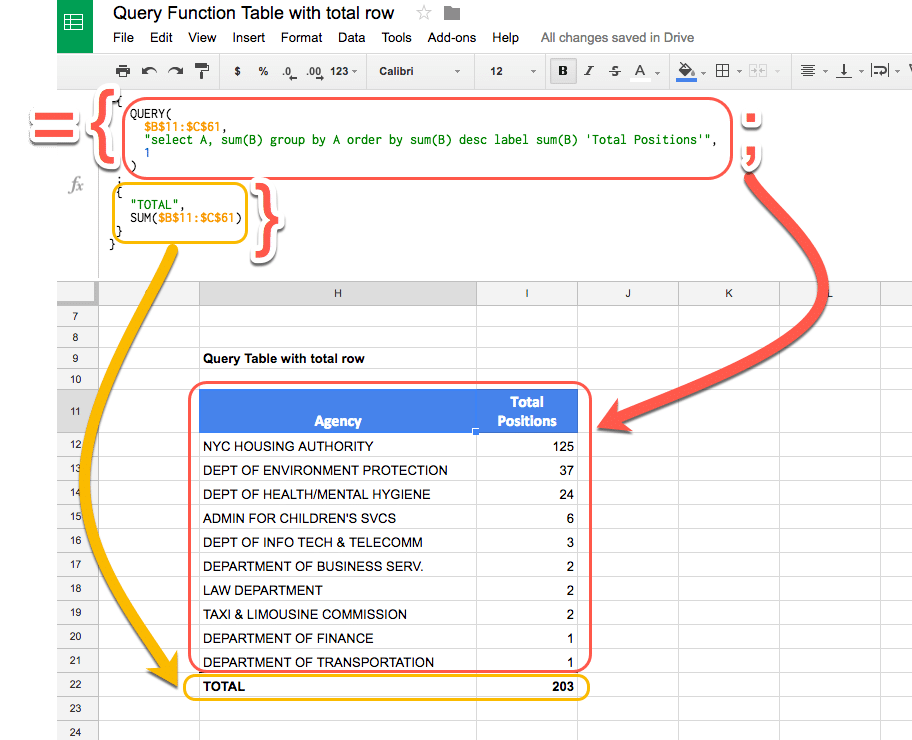Open the Add-ons menu
This screenshot has height=740, width=912.
451,37
